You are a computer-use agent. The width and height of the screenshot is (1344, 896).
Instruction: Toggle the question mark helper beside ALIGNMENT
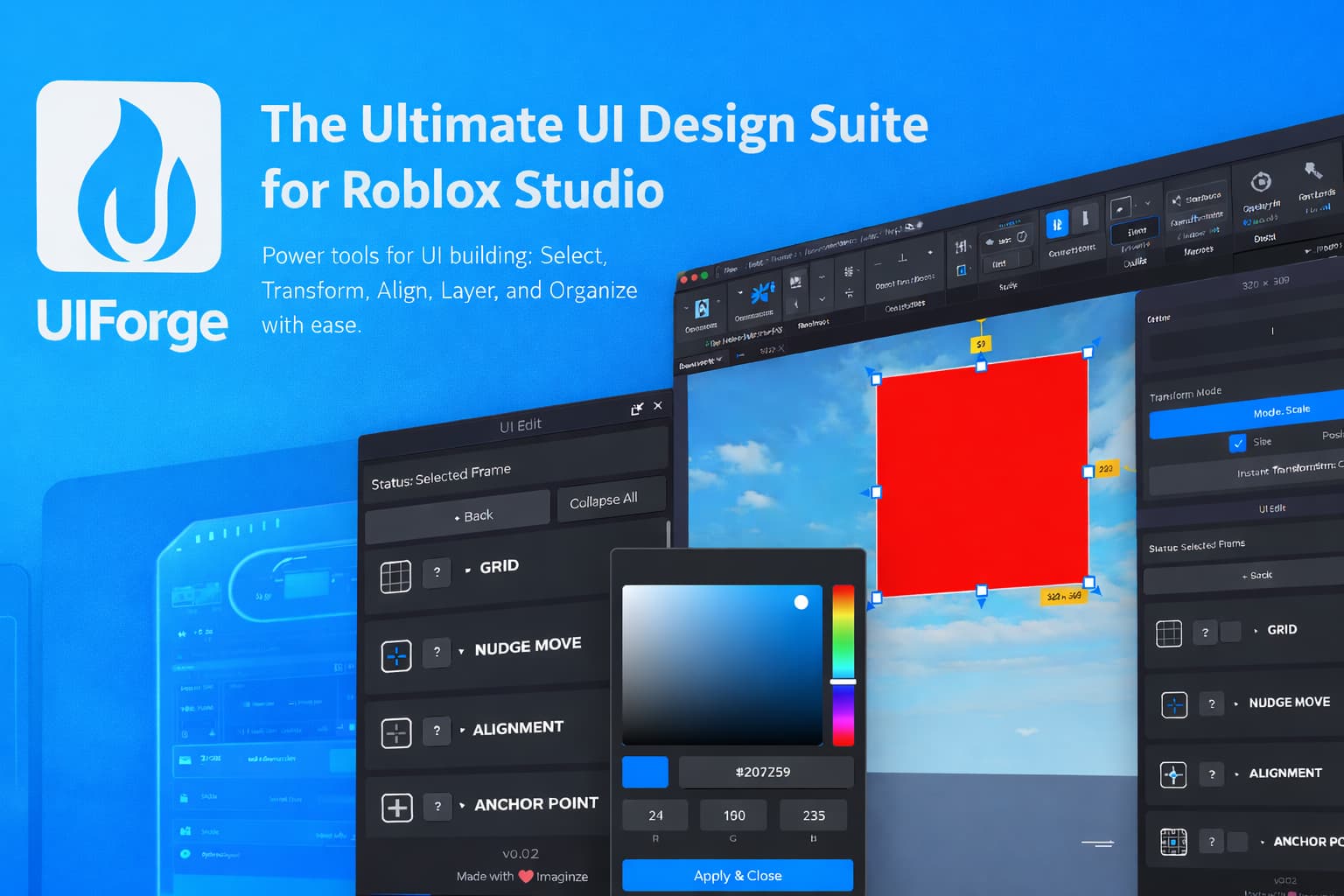[x=437, y=731]
